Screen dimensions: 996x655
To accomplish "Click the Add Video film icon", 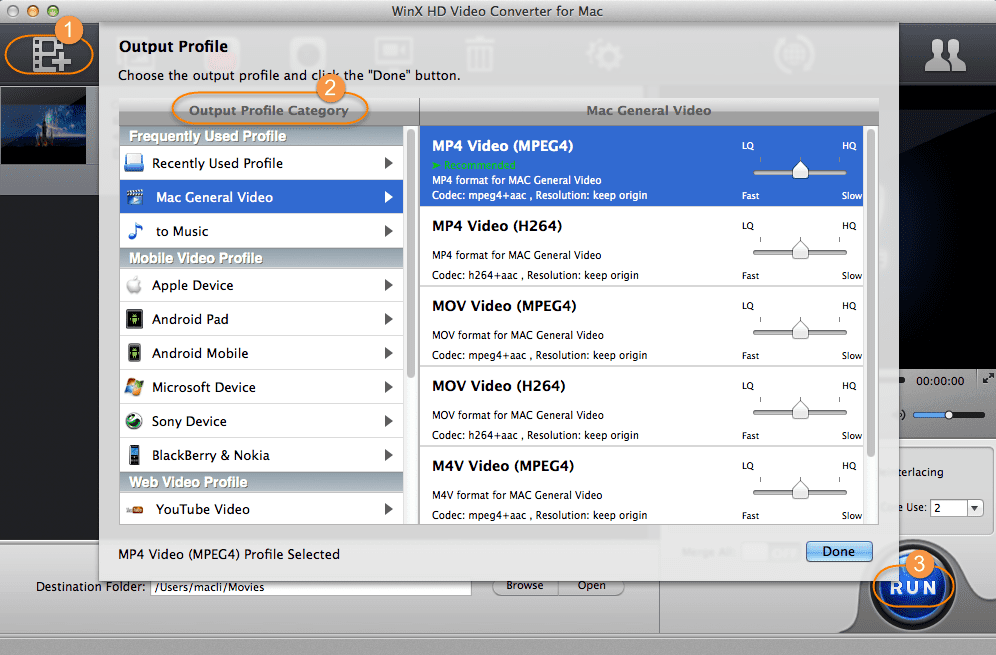I will 48,54.
